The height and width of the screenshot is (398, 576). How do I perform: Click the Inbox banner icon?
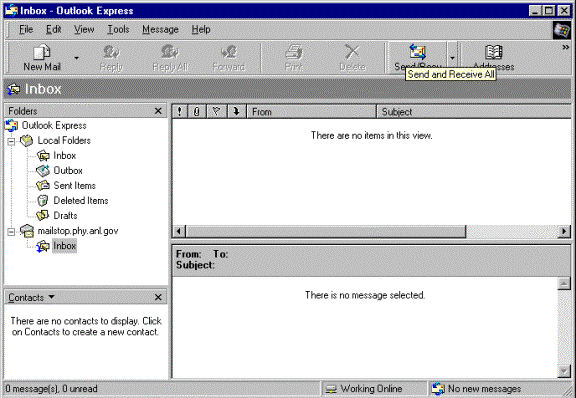pos(14,89)
